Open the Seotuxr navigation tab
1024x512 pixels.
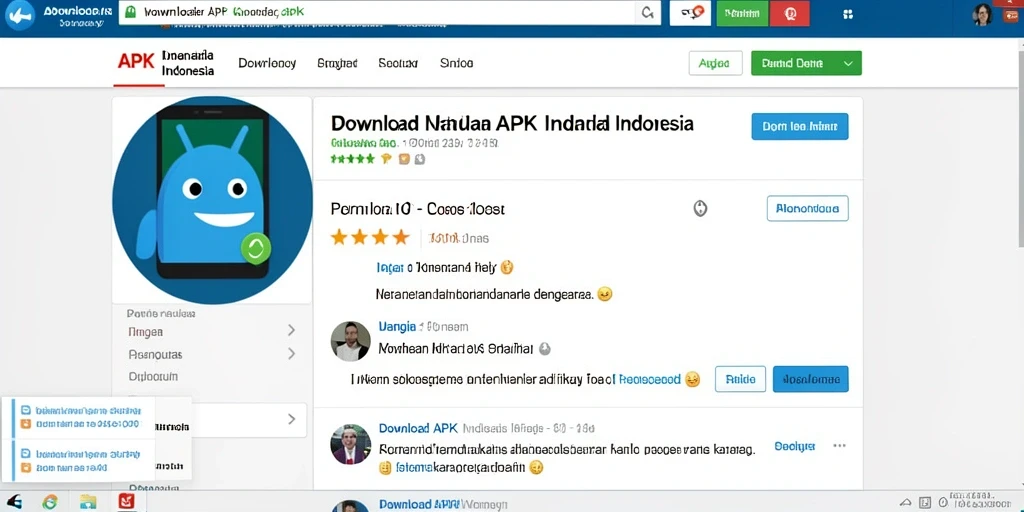click(x=398, y=63)
